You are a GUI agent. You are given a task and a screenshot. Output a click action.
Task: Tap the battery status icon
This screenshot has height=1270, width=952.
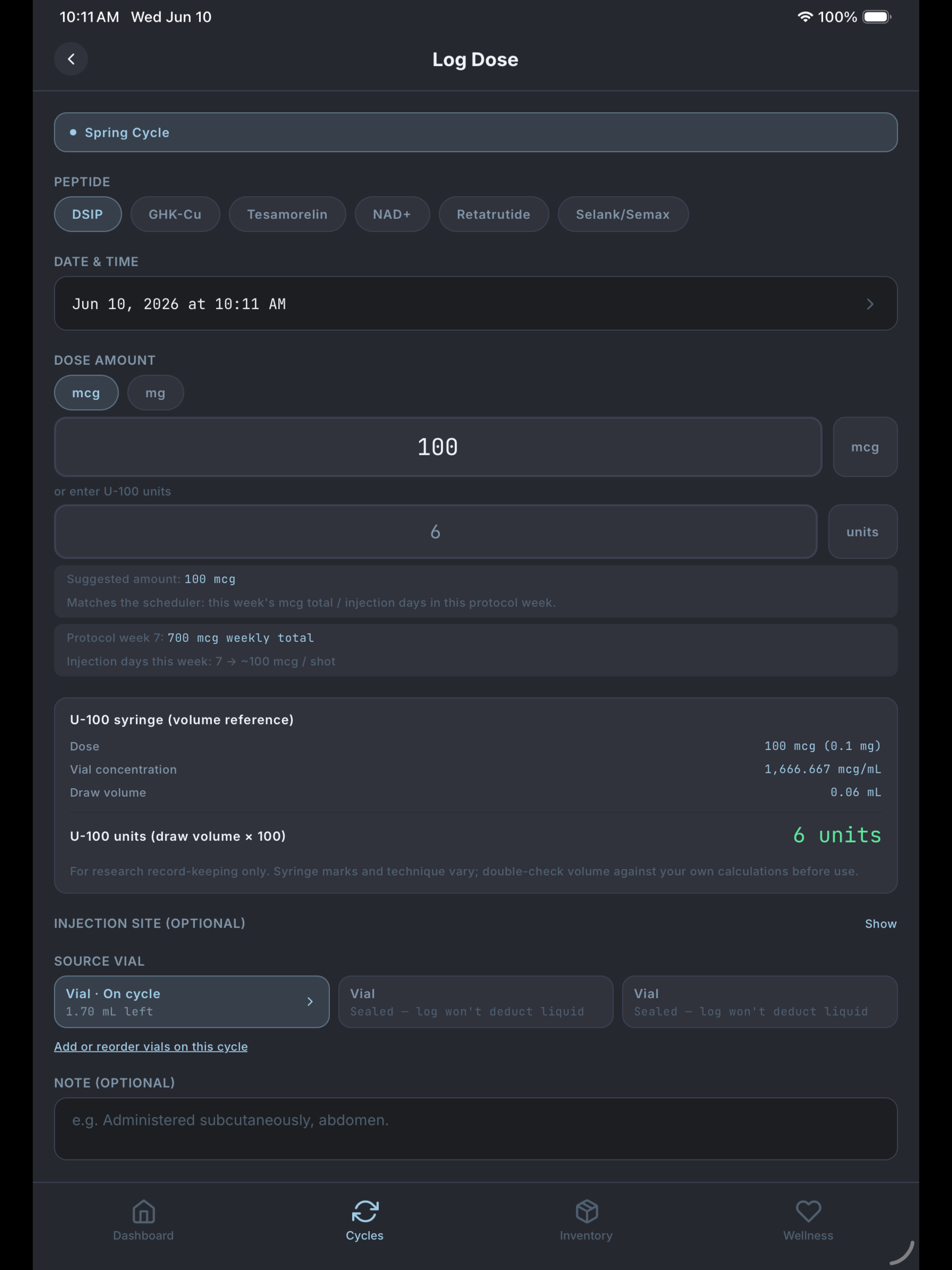coord(877,17)
